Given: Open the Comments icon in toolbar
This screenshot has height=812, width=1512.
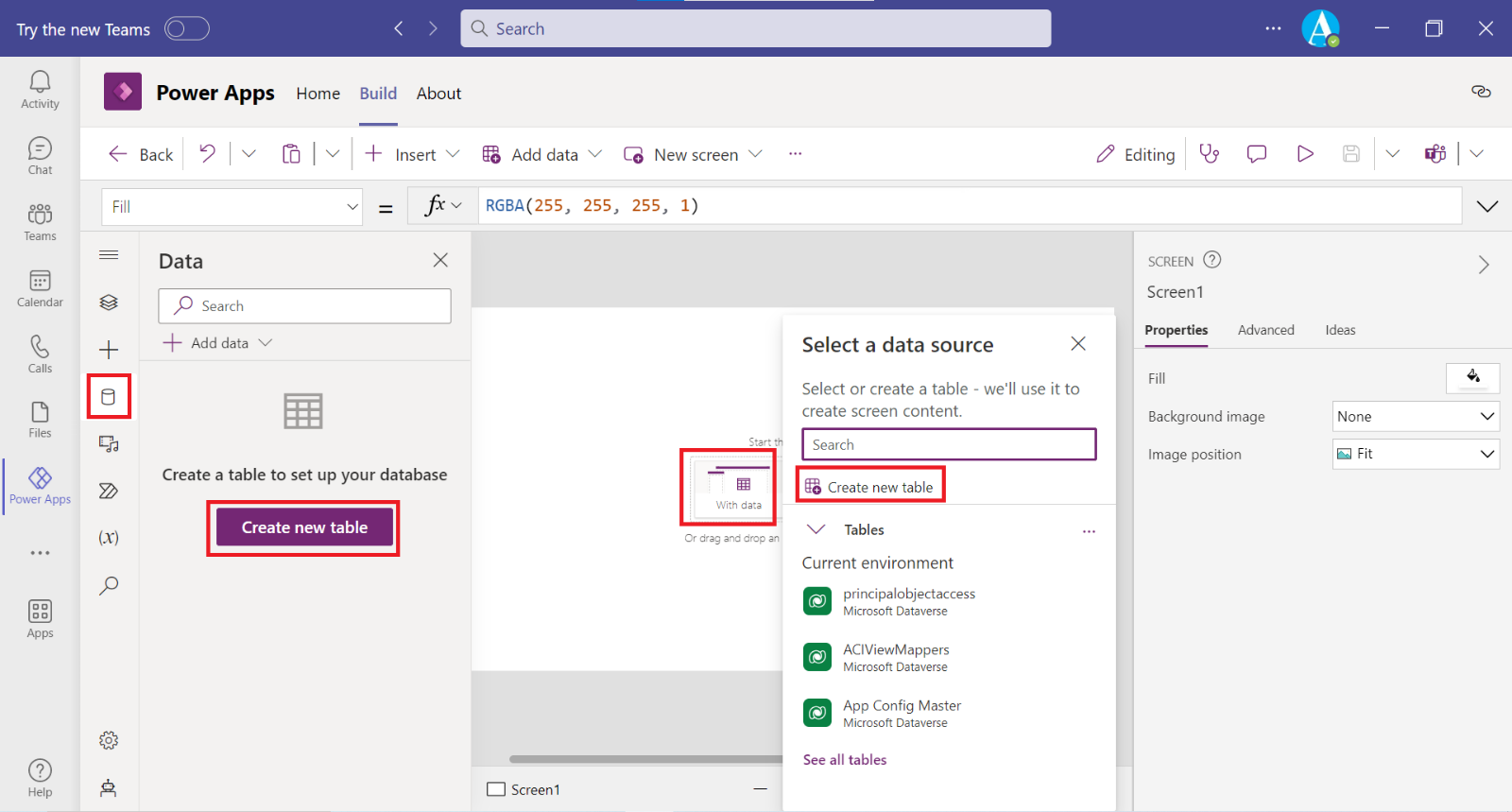Looking at the screenshot, I should tap(1257, 154).
